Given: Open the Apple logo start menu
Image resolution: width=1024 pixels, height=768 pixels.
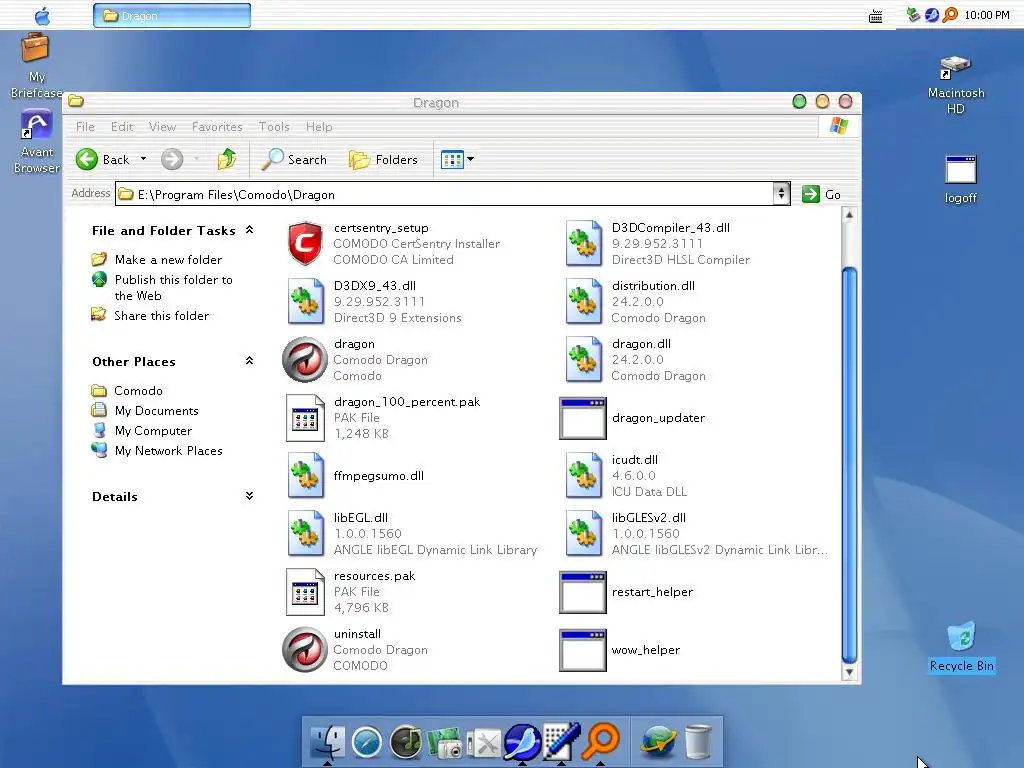Looking at the screenshot, I should point(42,16).
